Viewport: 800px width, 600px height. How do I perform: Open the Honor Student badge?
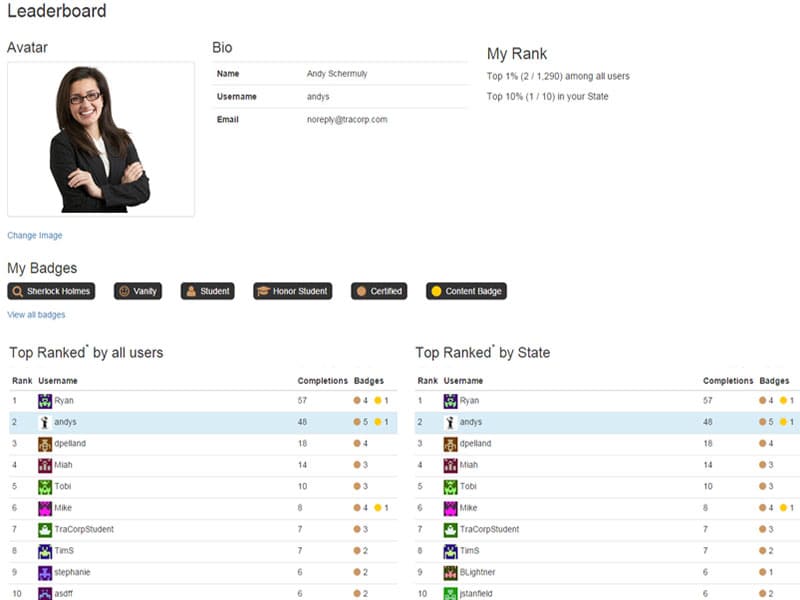tap(292, 291)
